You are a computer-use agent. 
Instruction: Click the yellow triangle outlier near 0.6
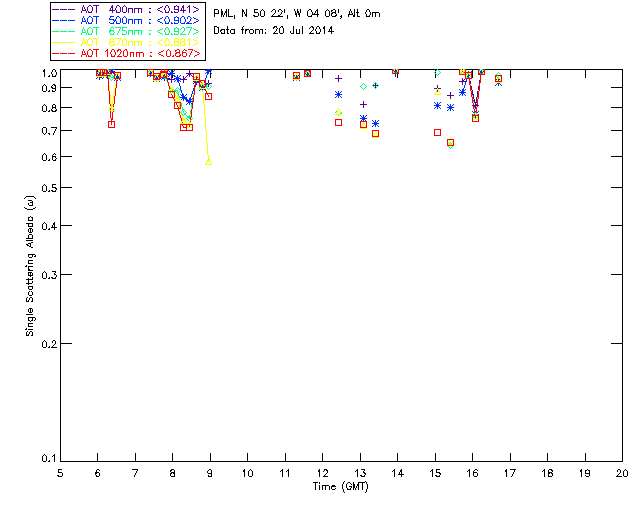coord(209,162)
